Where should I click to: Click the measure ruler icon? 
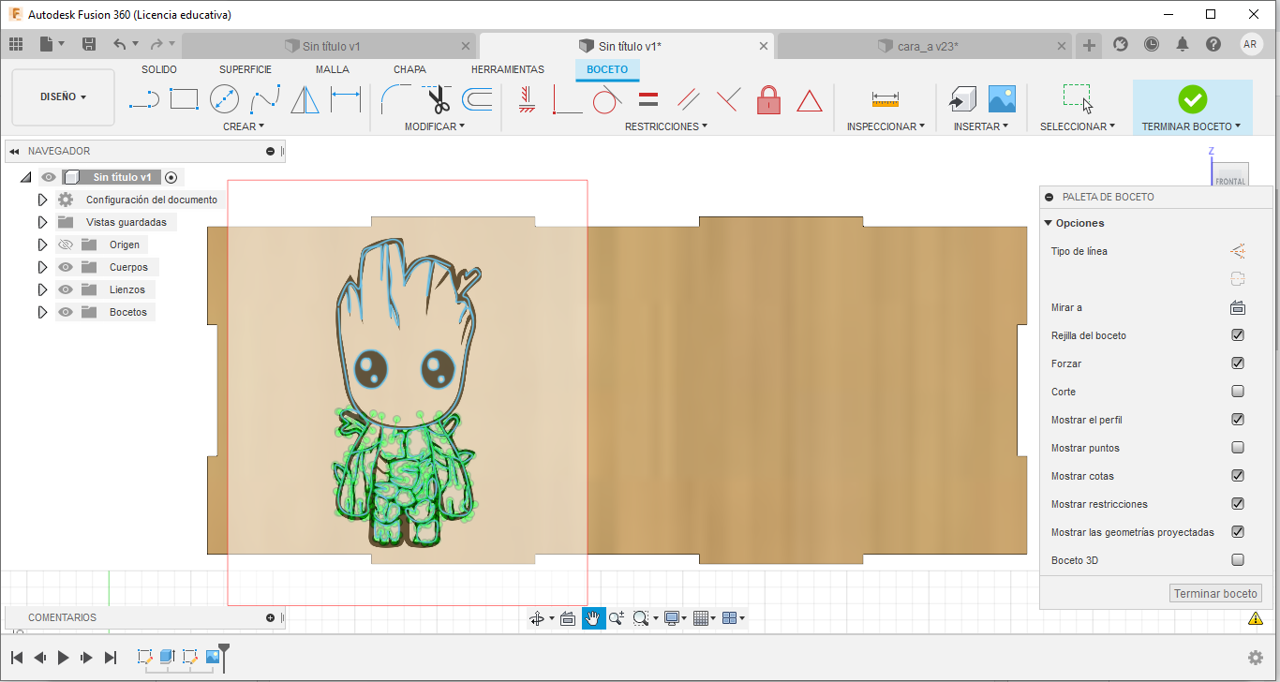pyautogui.click(x=885, y=99)
